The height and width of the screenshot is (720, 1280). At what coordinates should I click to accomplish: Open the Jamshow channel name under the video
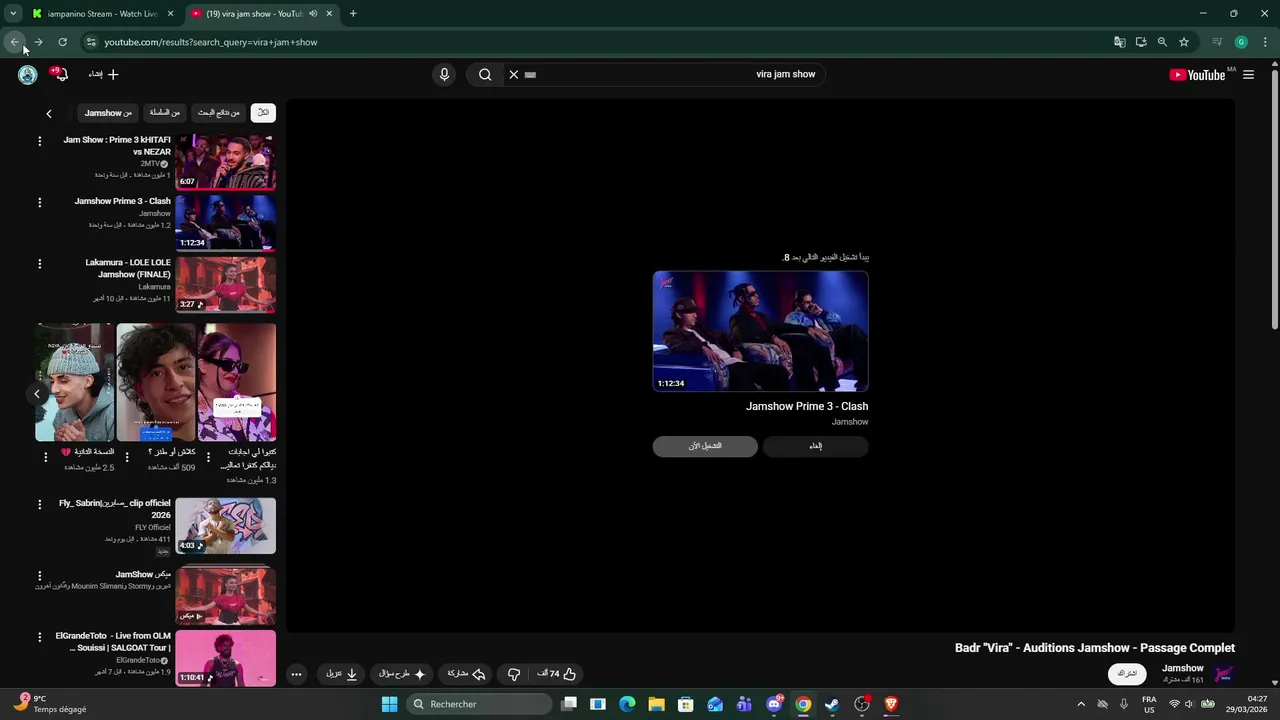1182,668
